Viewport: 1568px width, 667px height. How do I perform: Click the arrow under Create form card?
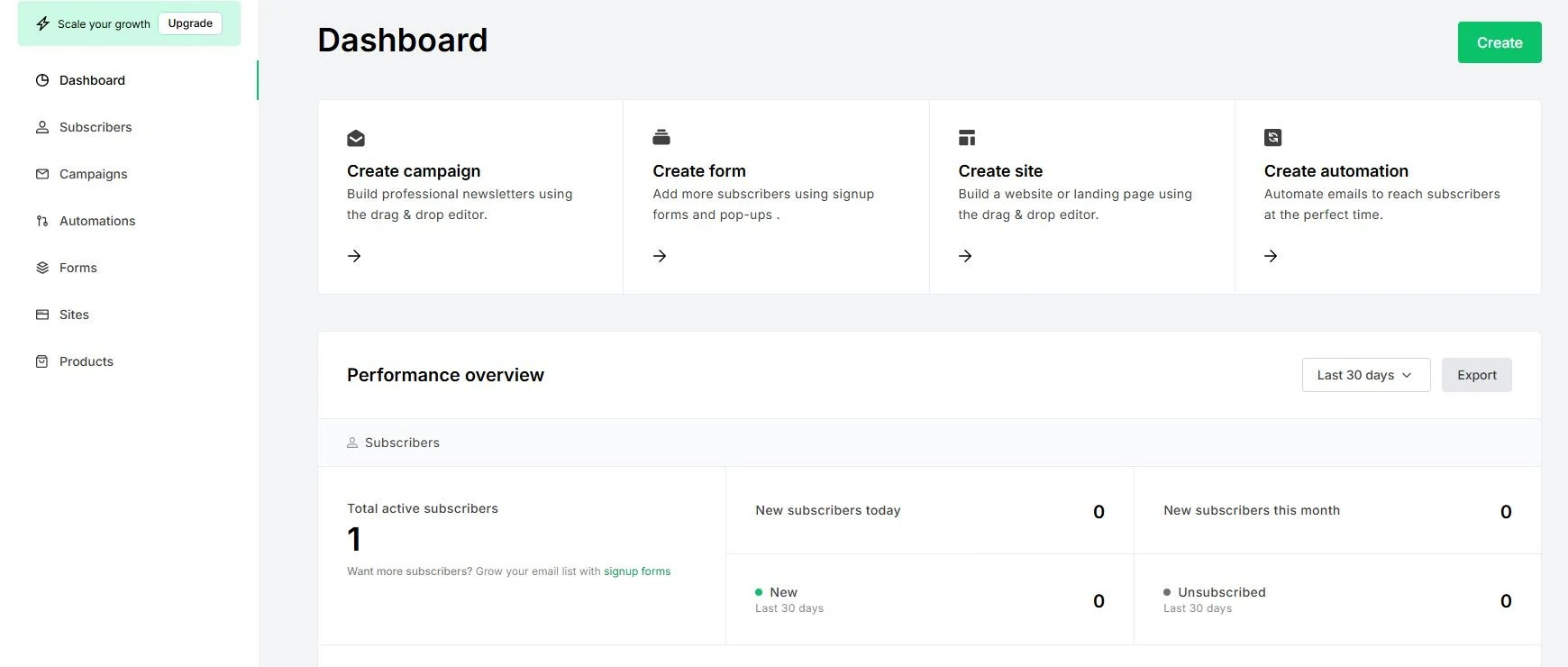[660, 256]
